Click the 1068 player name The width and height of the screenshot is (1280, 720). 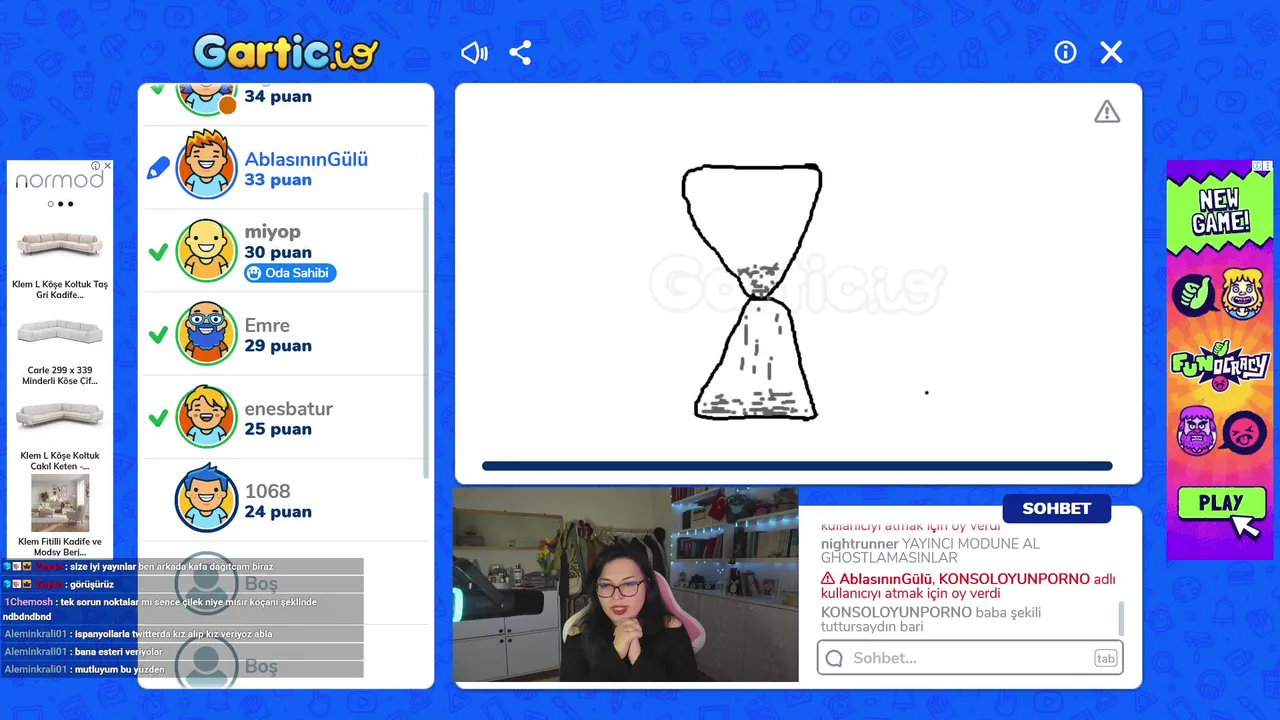click(x=267, y=491)
